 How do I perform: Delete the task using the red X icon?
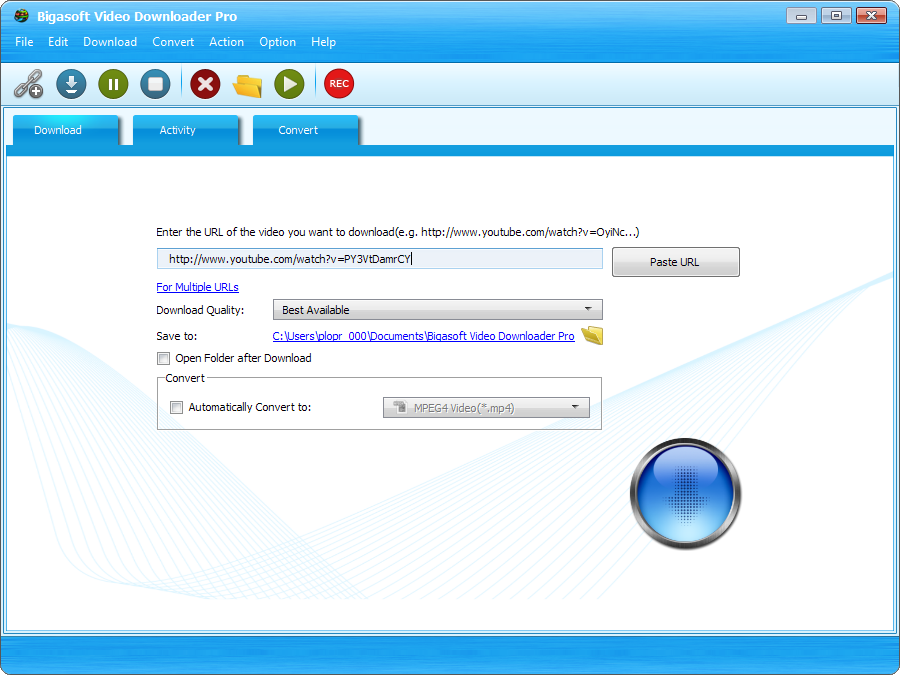tap(204, 84)
